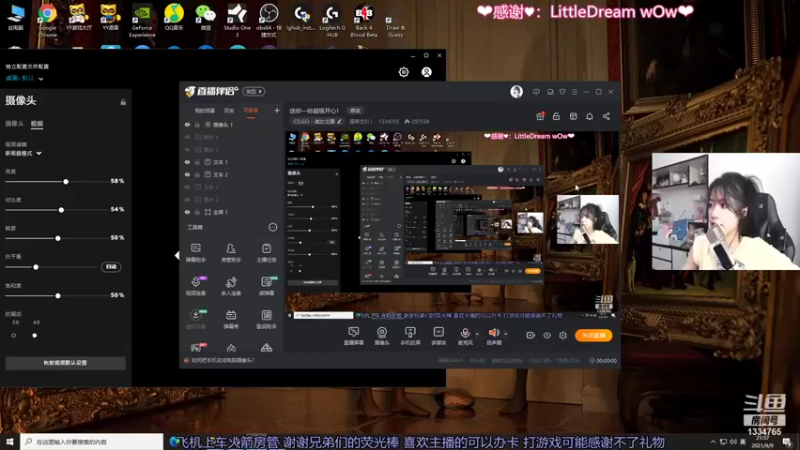The height and width of the screenshot is (450, 800).
Task: Open the 视频滤镜 filter mode dropdown
Action: click(x=23, y=153)
